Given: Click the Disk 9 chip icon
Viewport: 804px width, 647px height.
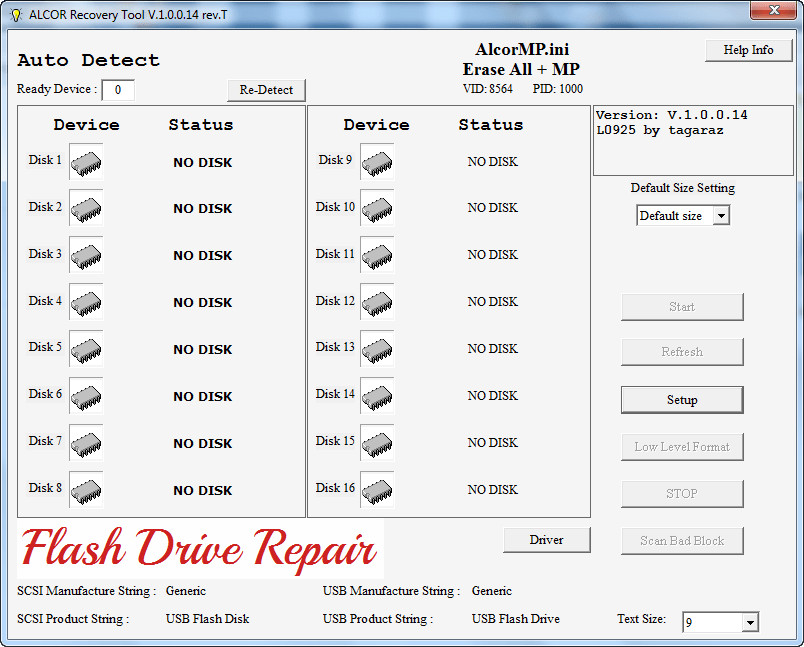Looking at the screenshot, I should click(x=375, y=160).
